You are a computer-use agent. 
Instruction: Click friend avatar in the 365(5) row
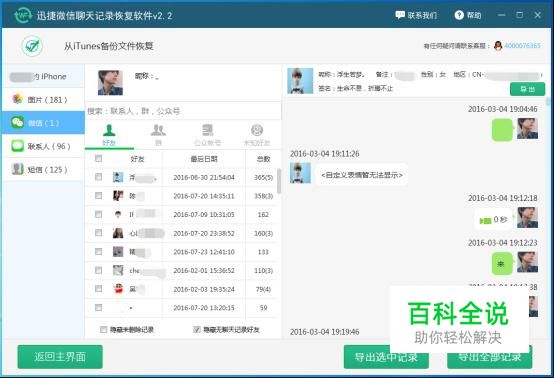point(118,177)
